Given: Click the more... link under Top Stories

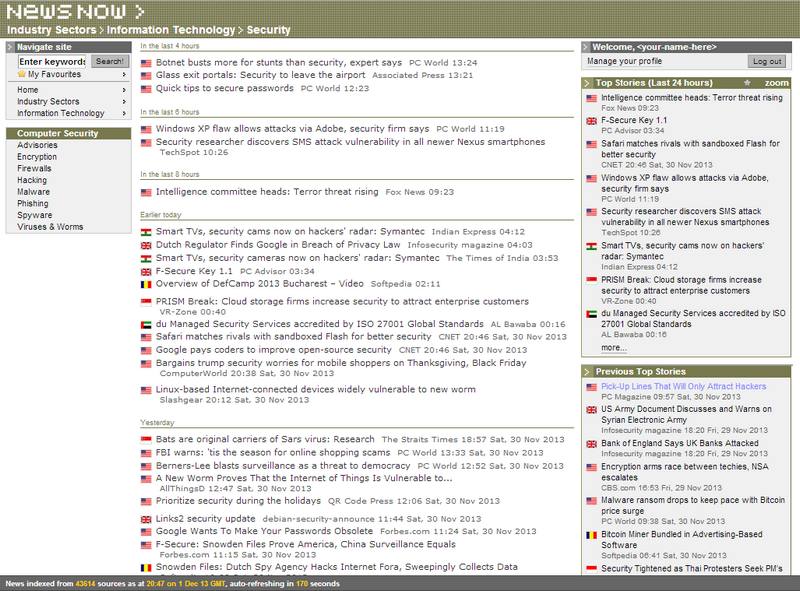Looking at the screenshot, I should click(x=614, y=348).
